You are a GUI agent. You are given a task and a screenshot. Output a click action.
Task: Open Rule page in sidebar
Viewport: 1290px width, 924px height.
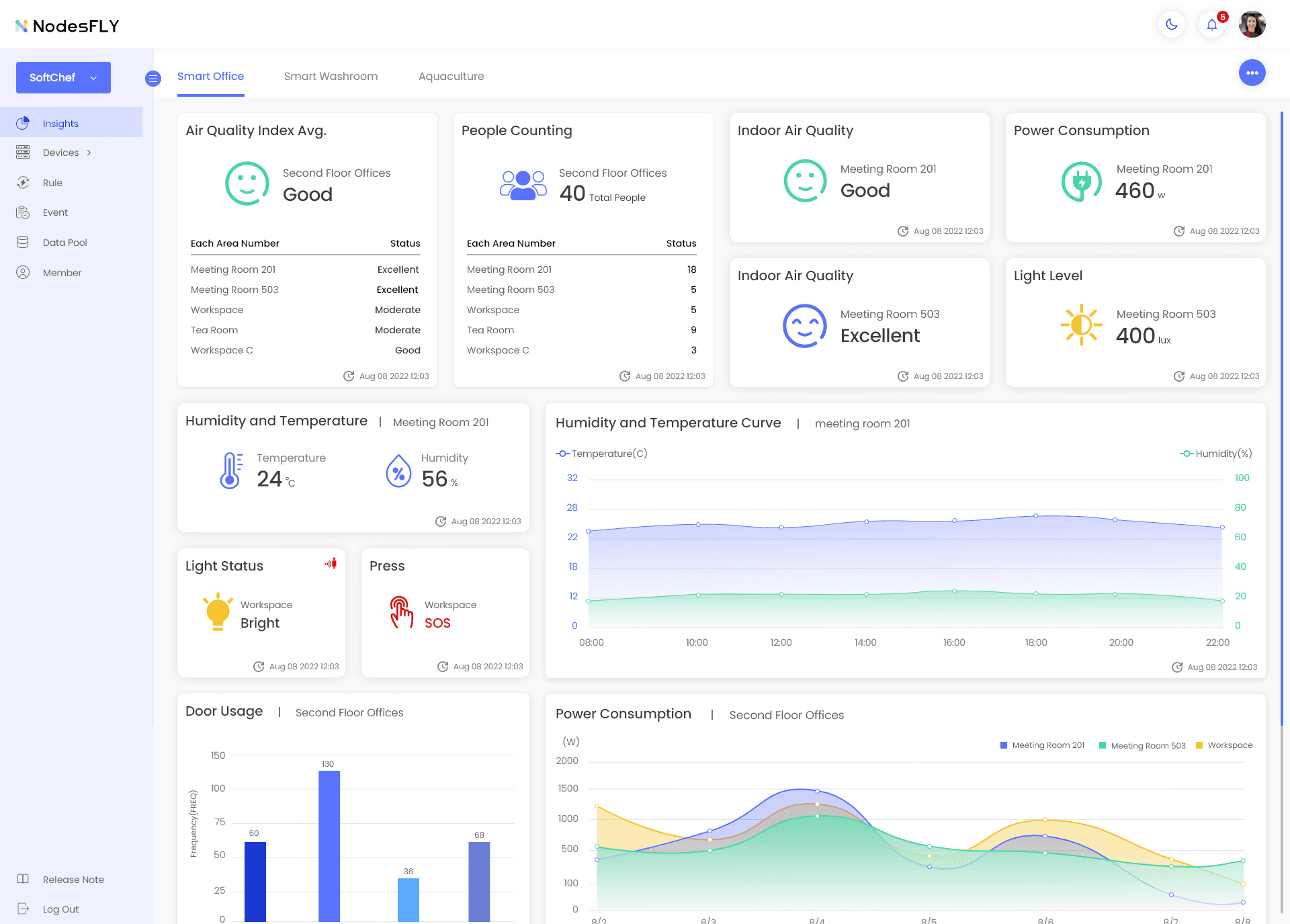click(x=52, y=183)
